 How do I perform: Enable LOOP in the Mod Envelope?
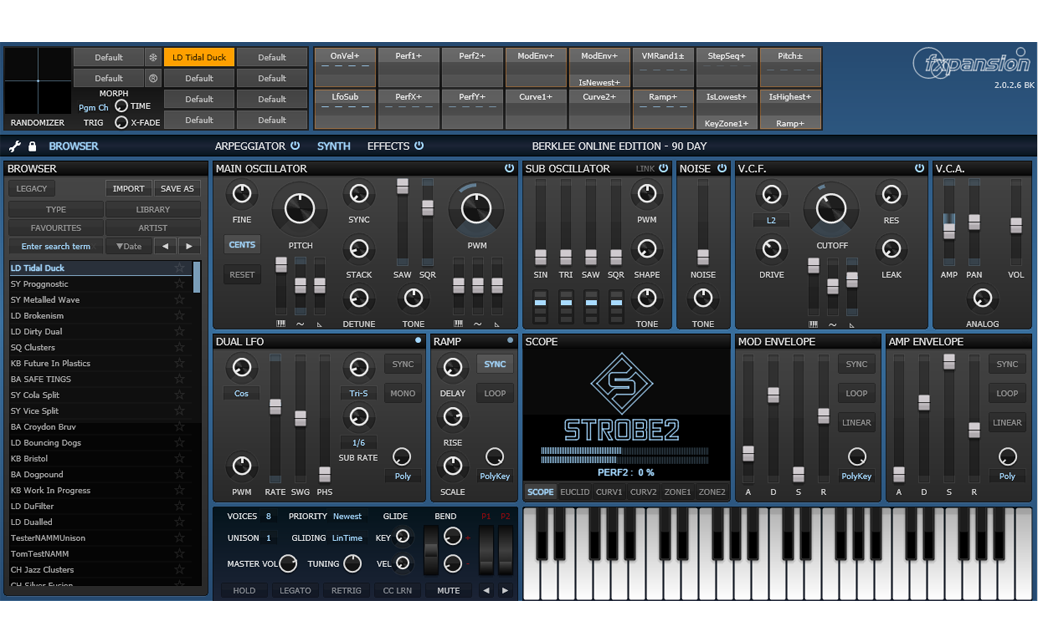856,393
